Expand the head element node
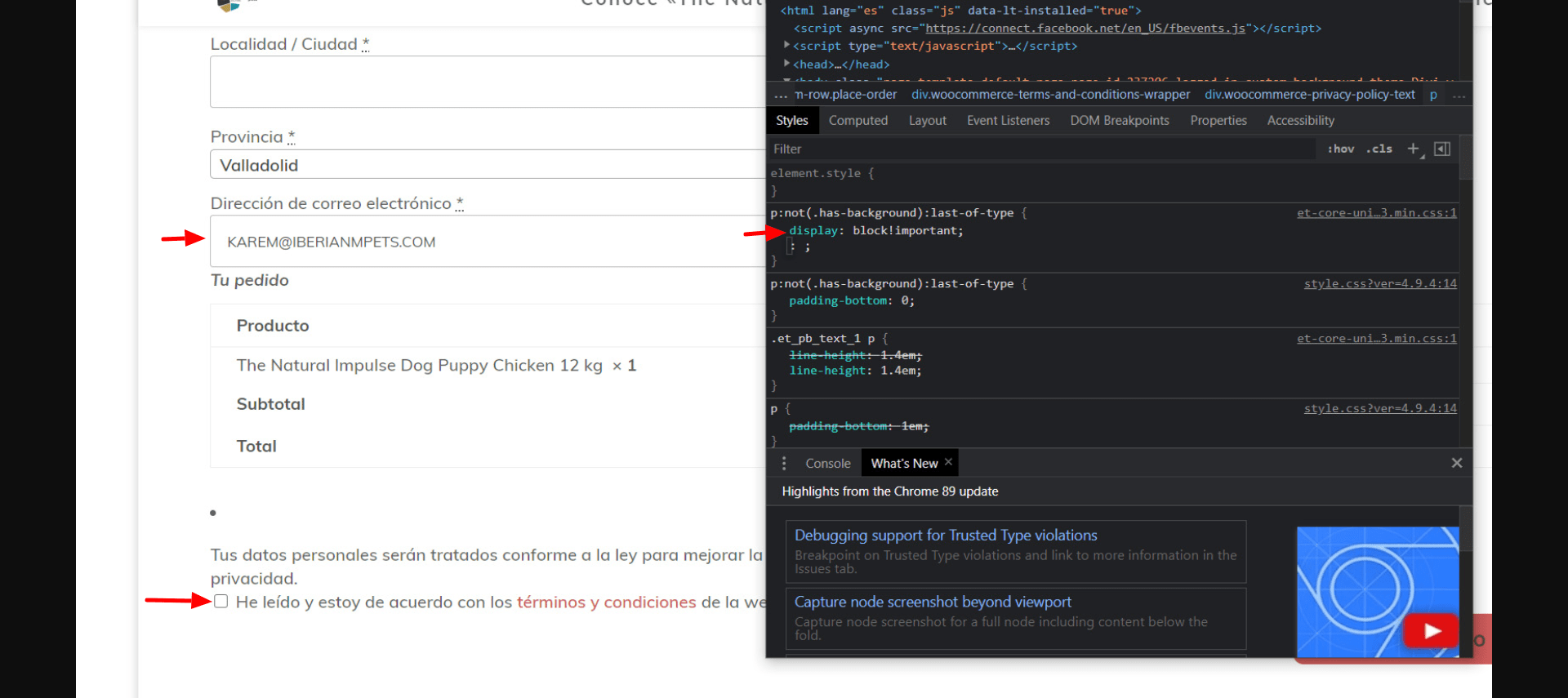Viewport: 1568px width, 698px height. (786, 64)
